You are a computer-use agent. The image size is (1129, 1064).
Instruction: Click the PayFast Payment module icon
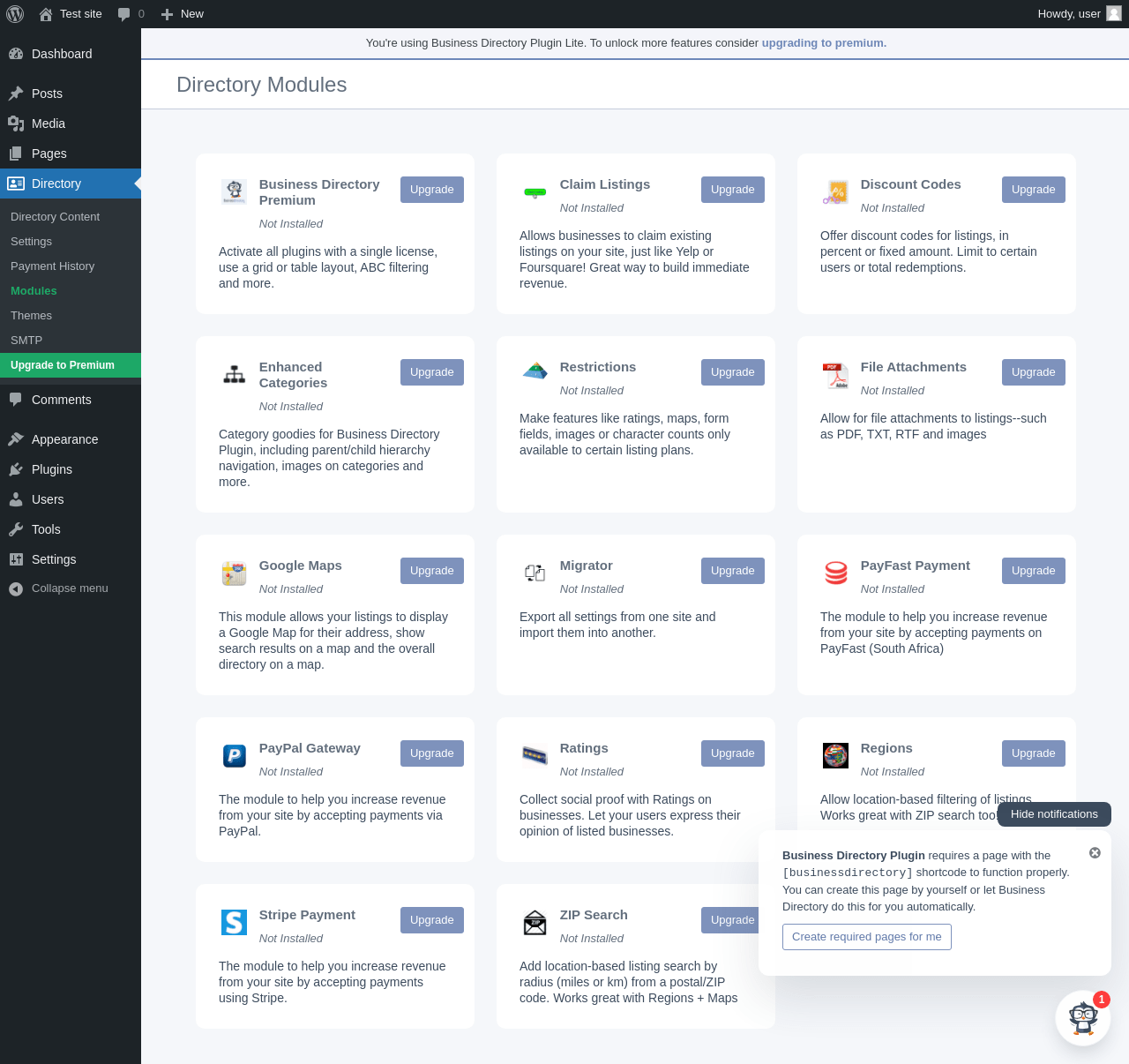point(836,573)
